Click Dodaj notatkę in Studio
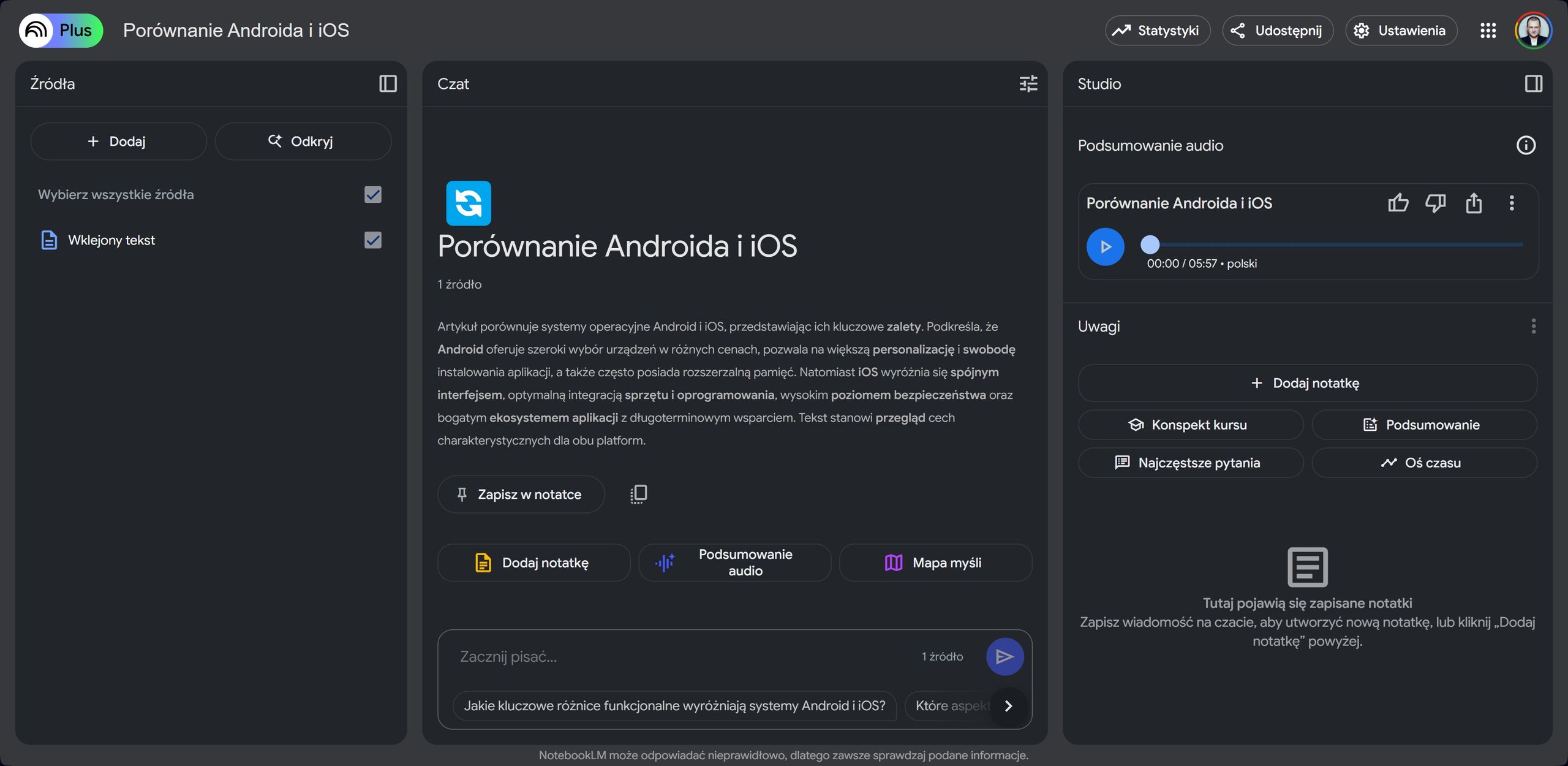The width and height of the screenshot is (1568, 766). pyautogui.click(x=1307, y=384)
